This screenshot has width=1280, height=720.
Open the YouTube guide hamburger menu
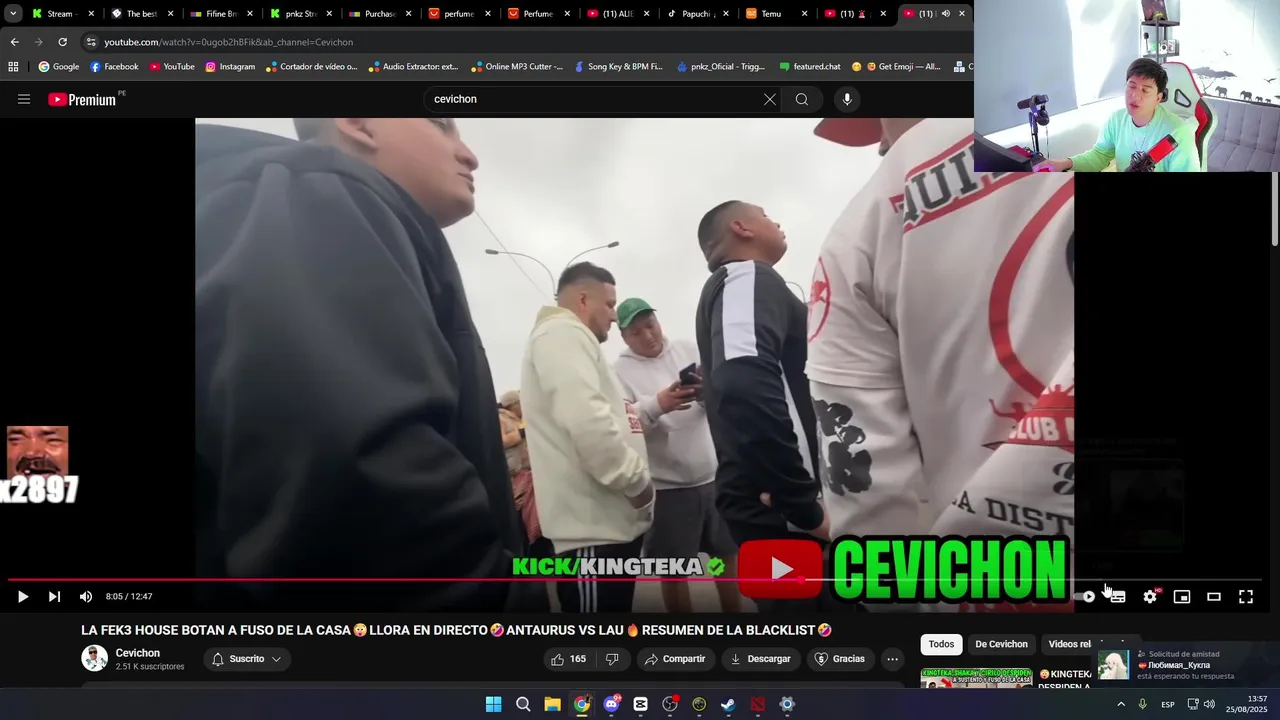pyautogui.click(x=24, y=99)
